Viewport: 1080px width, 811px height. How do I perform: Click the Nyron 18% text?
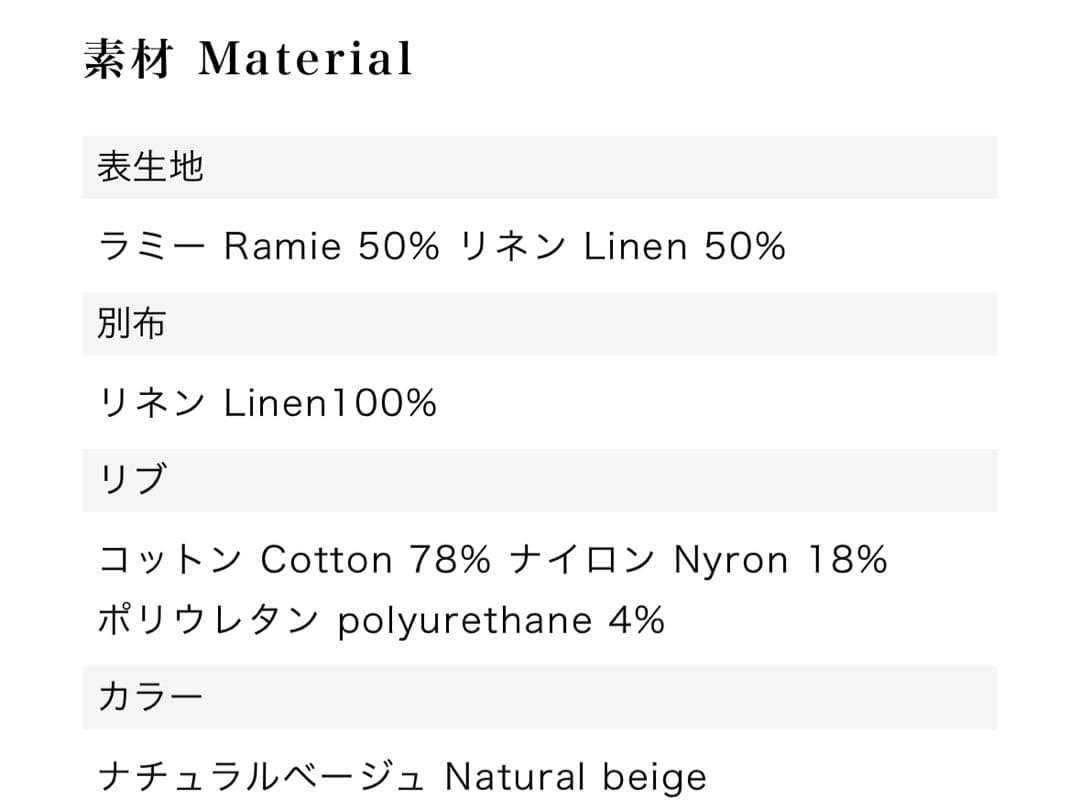click(780, 559)
